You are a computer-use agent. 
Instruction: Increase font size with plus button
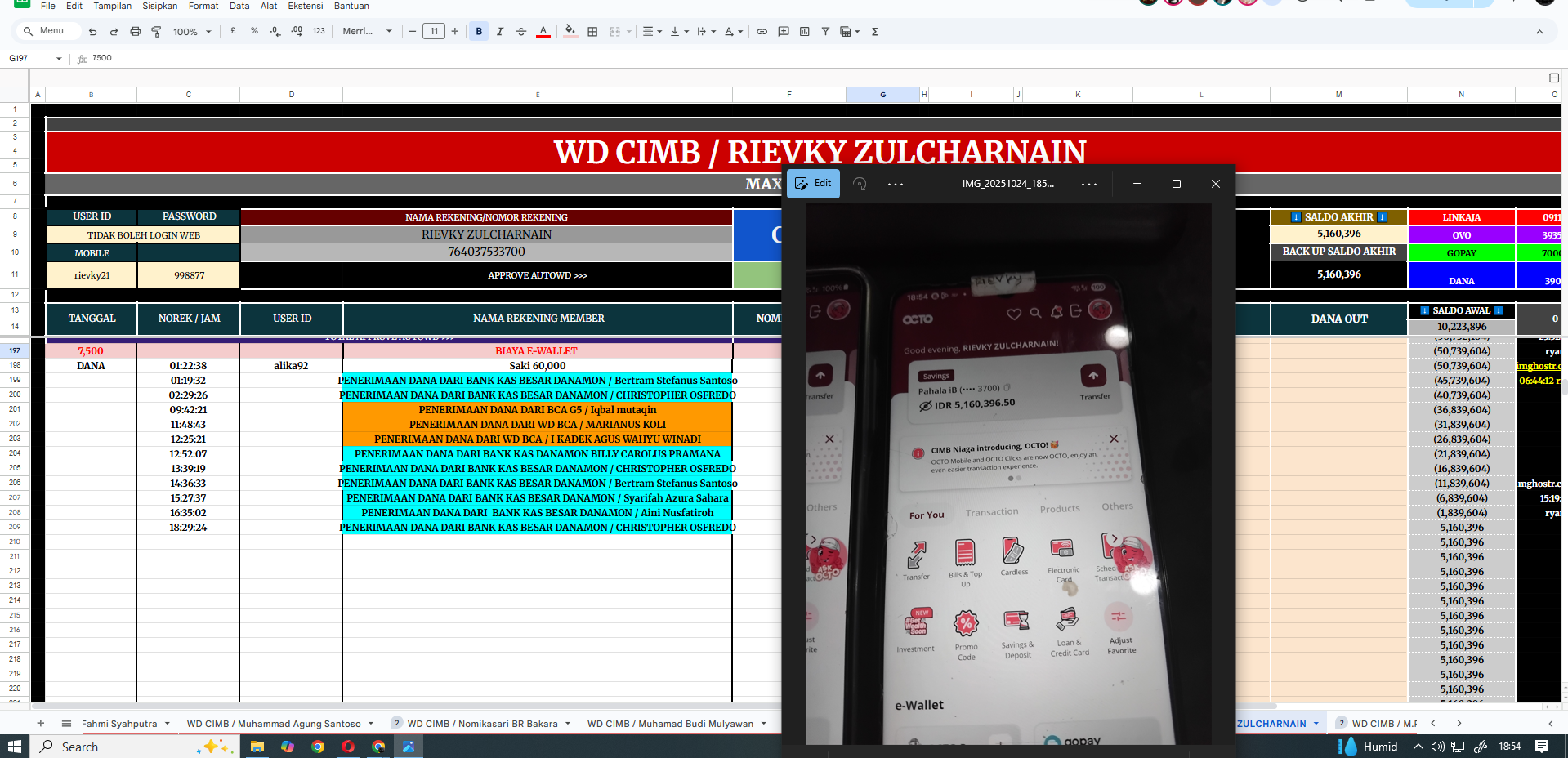(455, 31)
